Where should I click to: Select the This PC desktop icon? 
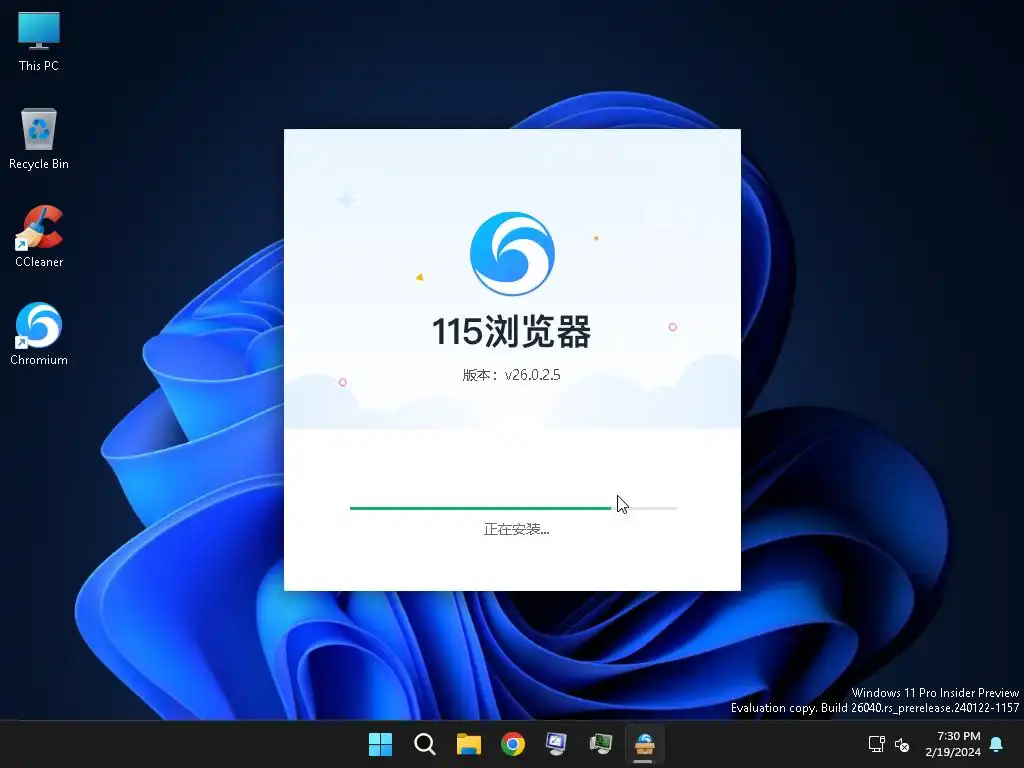point(39,41)
